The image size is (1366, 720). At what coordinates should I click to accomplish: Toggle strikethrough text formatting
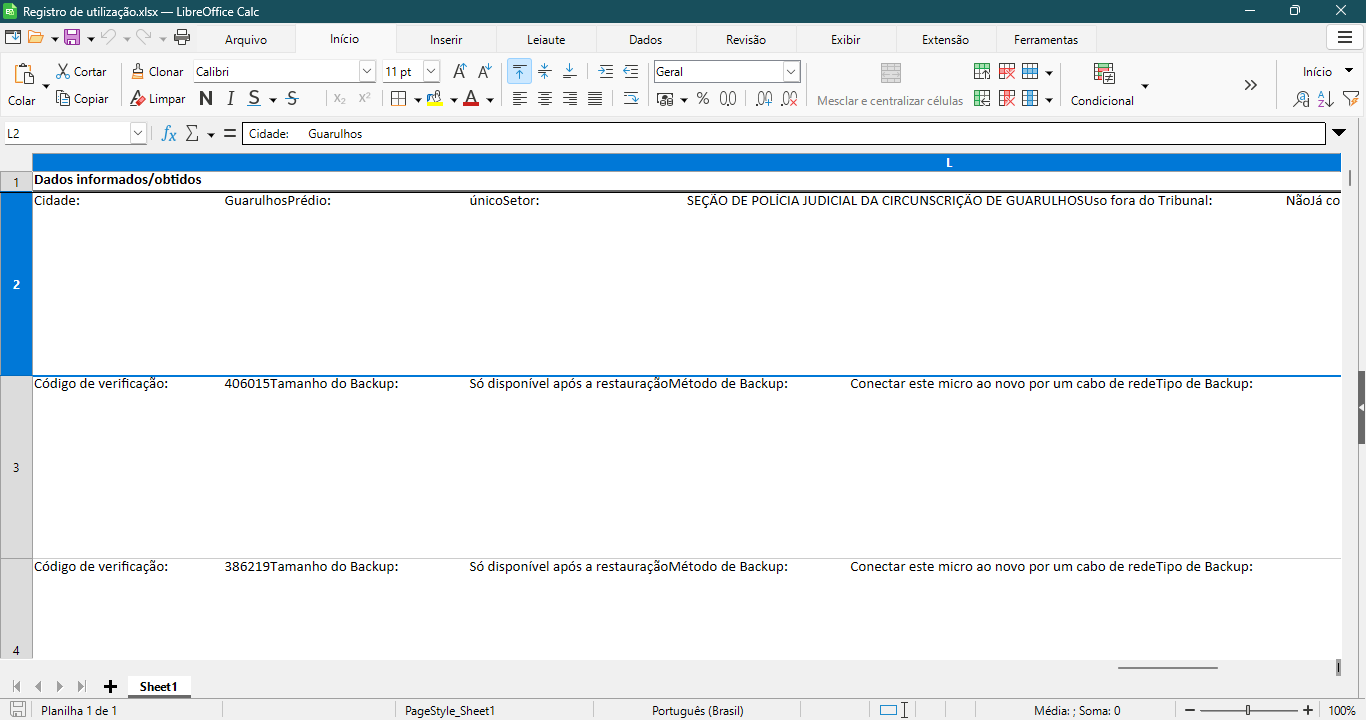pyautogui.click(x=292, y=99)
